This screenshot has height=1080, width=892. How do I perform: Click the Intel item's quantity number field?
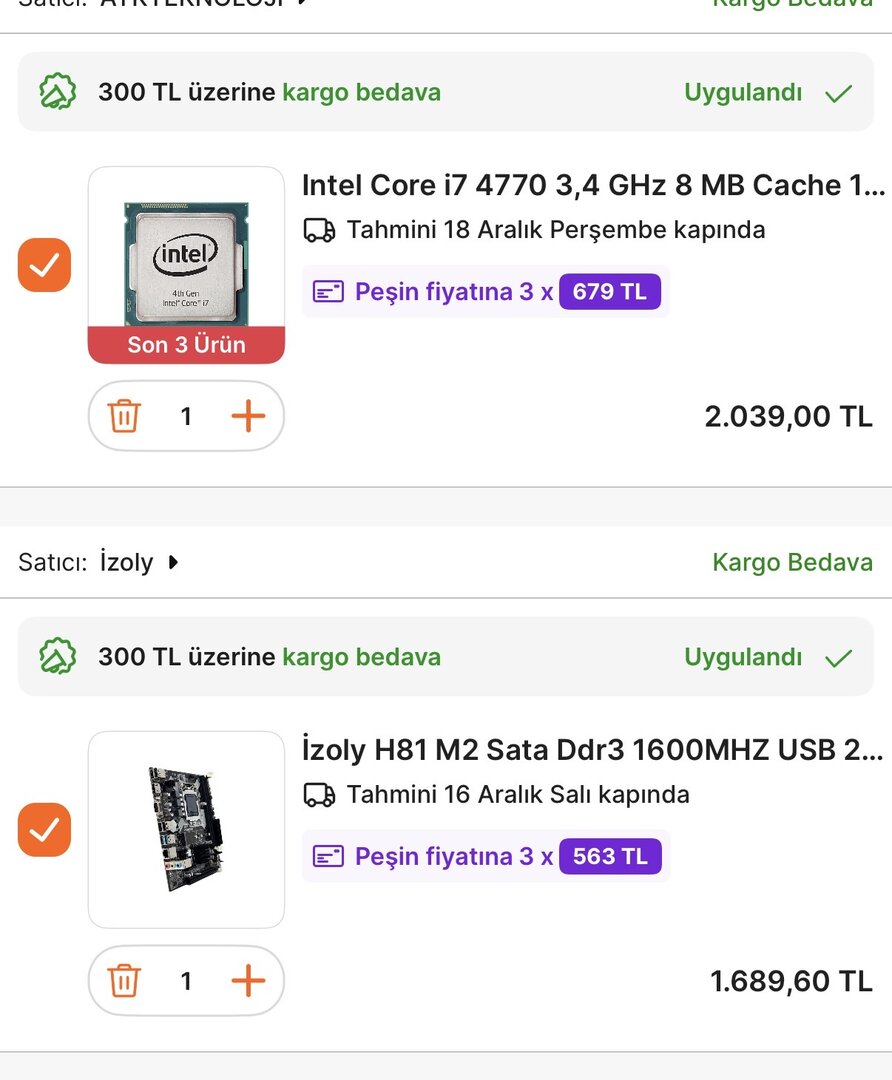coord(186,415)
